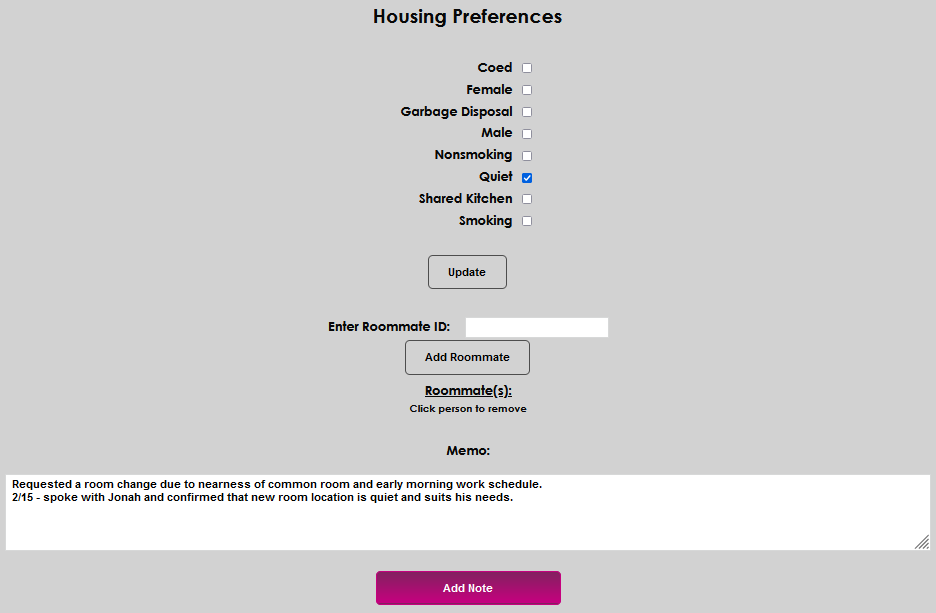Image resolution: width=936 pixels, height=613 pixels.
Task: Check the Smoking preference box
Action: click(526, 220)
